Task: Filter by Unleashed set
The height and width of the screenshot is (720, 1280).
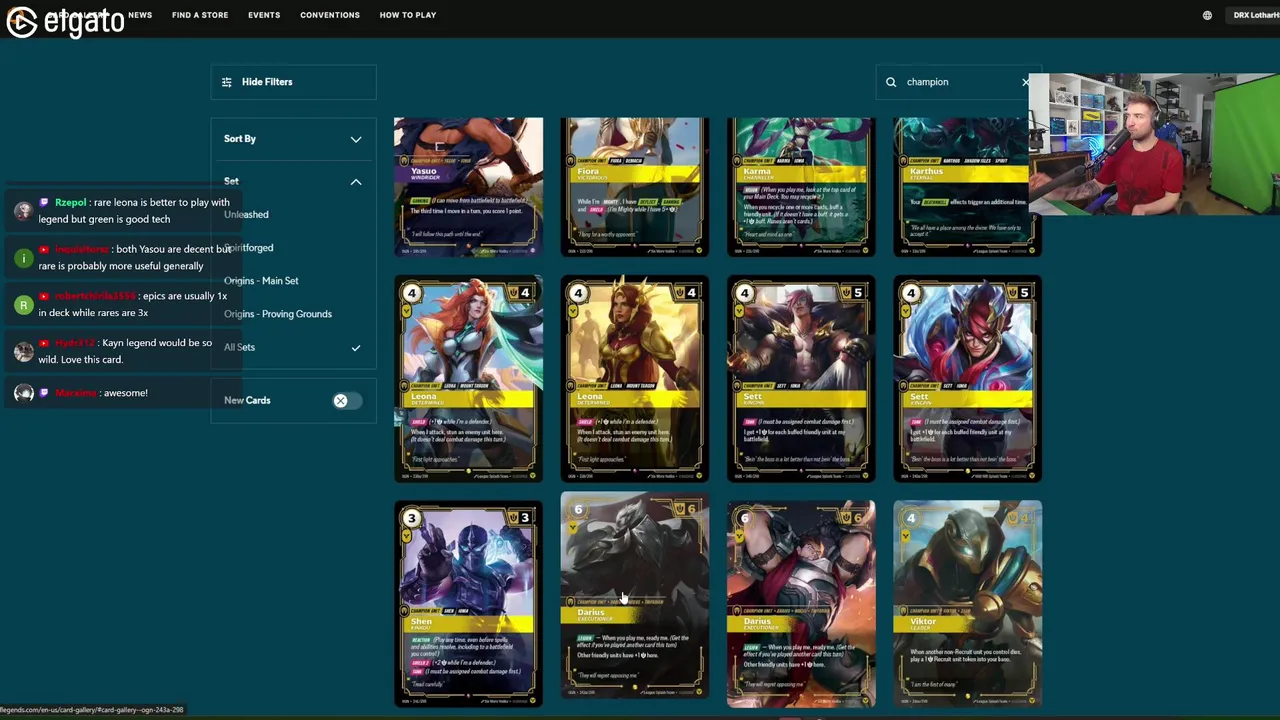Action: click(246, 214)
